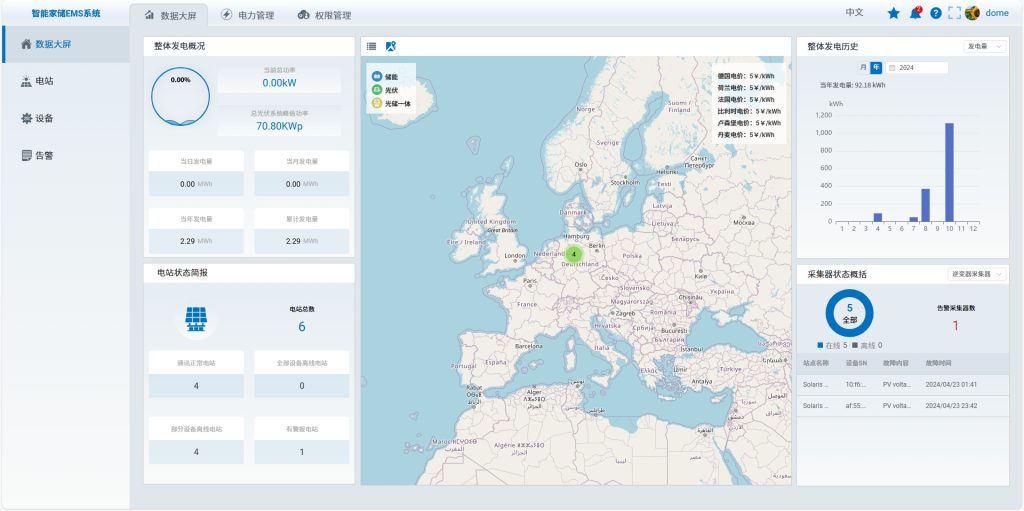
Task: Click the help question mark icon
Action: click(x=935, y=13)
